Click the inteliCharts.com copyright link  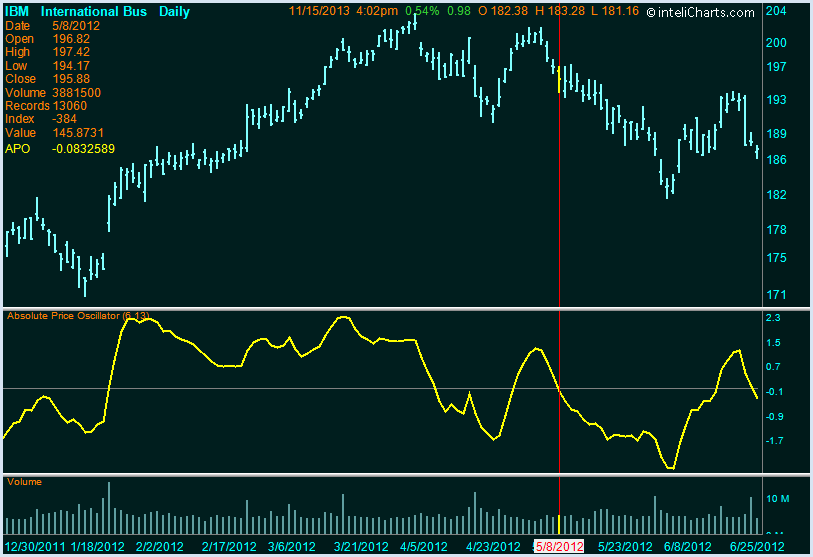700,12
